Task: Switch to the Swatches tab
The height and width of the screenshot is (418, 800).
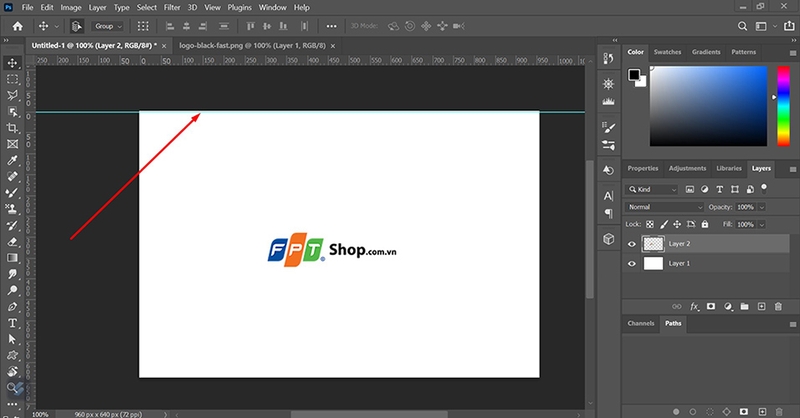Action: 667,52
